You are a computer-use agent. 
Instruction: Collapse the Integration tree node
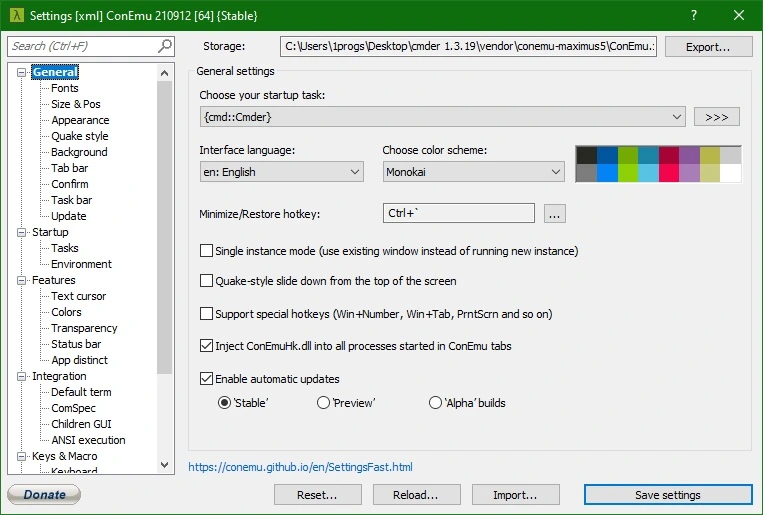coord(21,376)
